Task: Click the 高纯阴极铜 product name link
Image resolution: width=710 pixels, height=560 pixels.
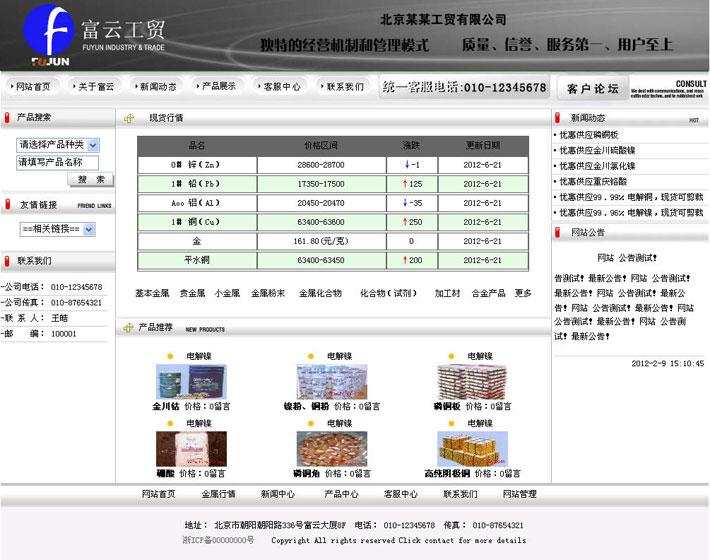Action: coord(447,474)
